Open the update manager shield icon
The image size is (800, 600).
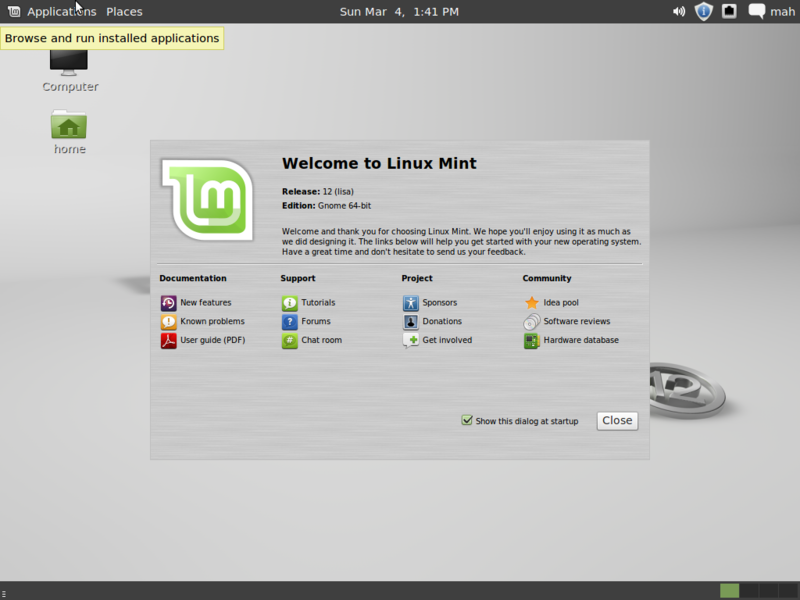[704, 11]
